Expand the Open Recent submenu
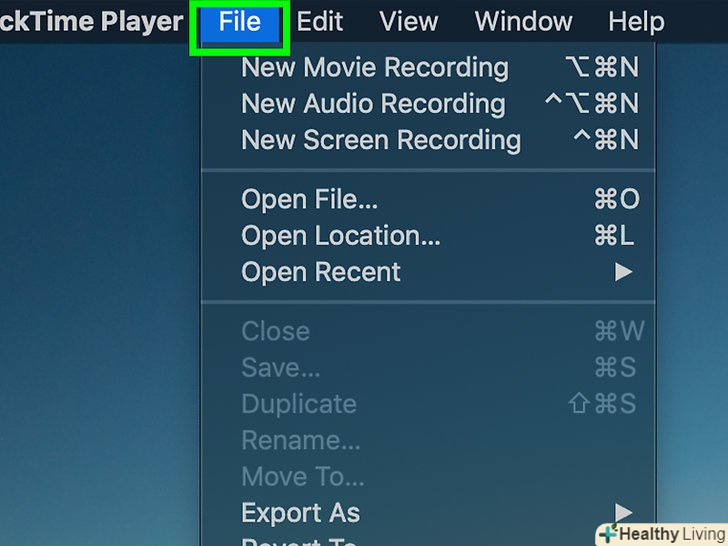Screen dimensions: 728x546 click(x=428, y=272)
